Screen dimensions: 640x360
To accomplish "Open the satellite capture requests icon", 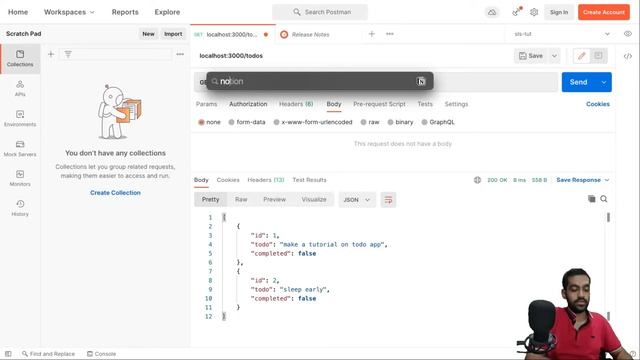I will [517, 12].
